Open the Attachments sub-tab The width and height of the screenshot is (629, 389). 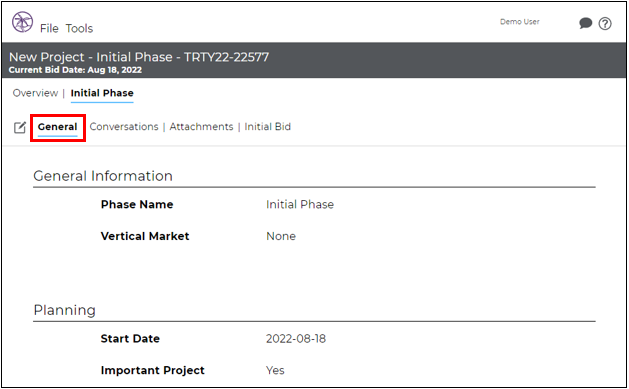point(201,127)
